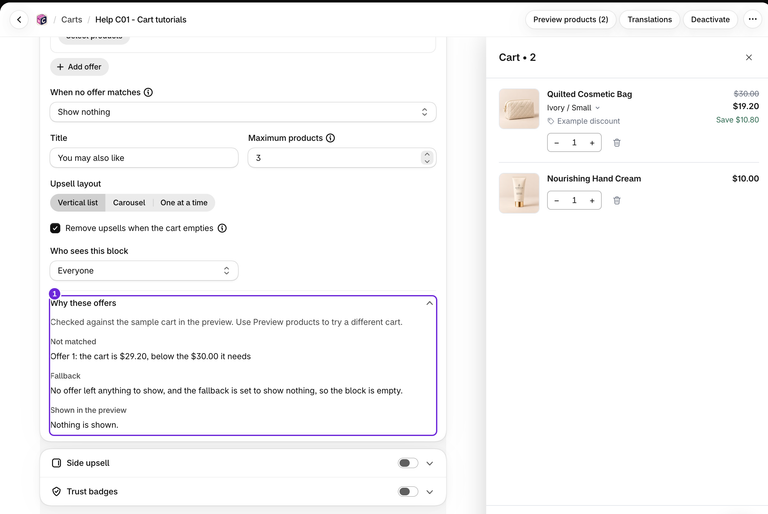Click the $10.00 hand cream price
This screenshot has height=514, width=768.
[745, 179]
